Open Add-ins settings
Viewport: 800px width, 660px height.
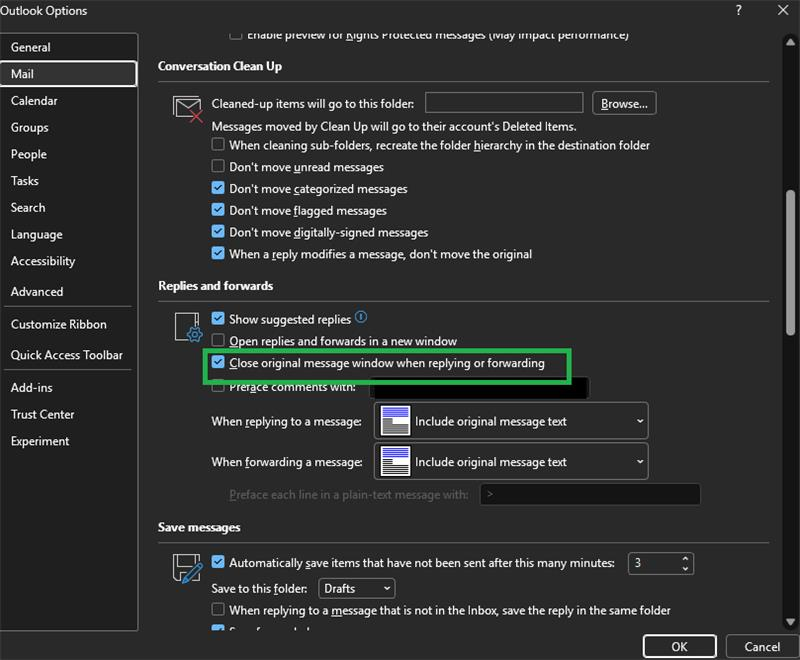69,388
